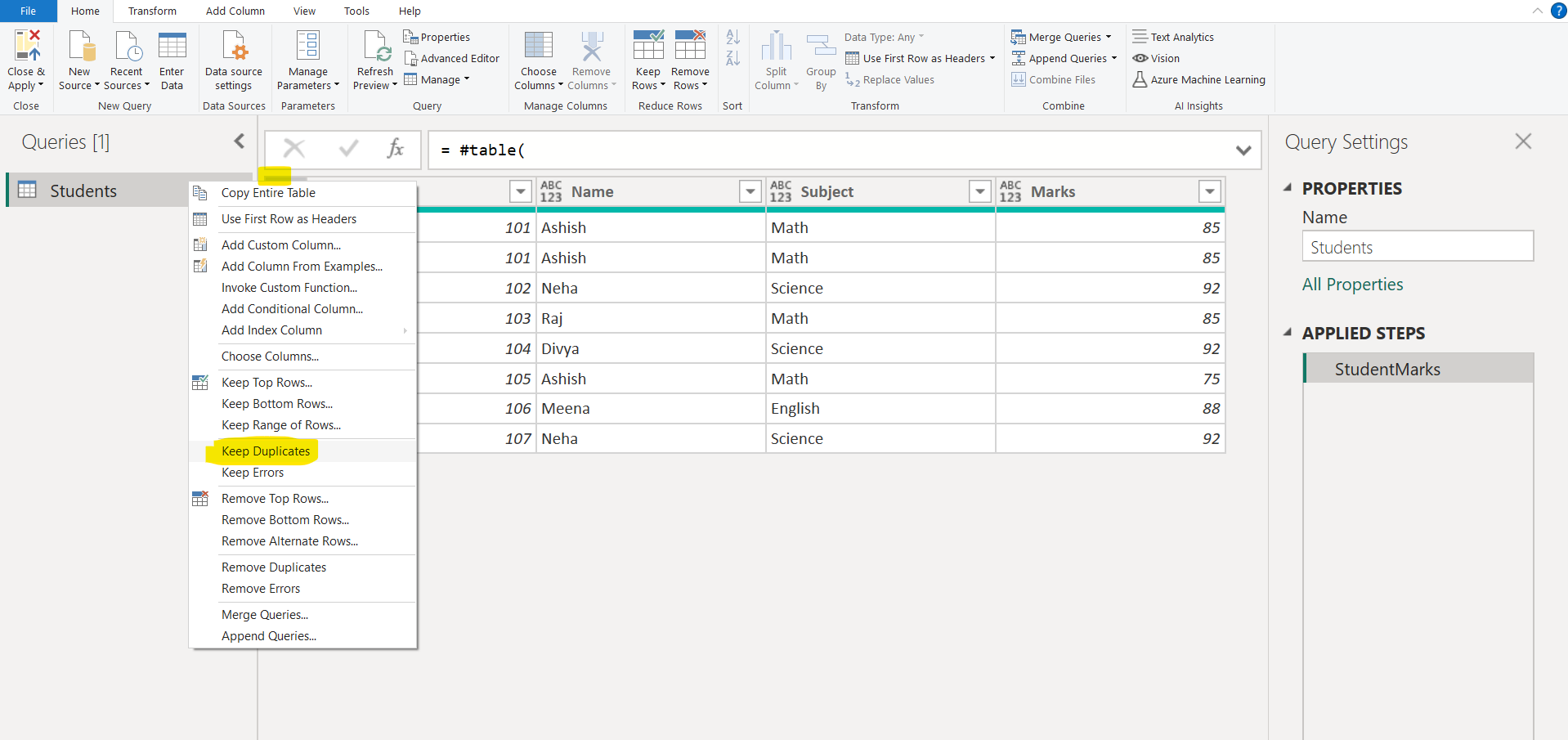Screen dimensions: 1568x740
Task: Click All Properties link
Action: [x=1352, y=284]
